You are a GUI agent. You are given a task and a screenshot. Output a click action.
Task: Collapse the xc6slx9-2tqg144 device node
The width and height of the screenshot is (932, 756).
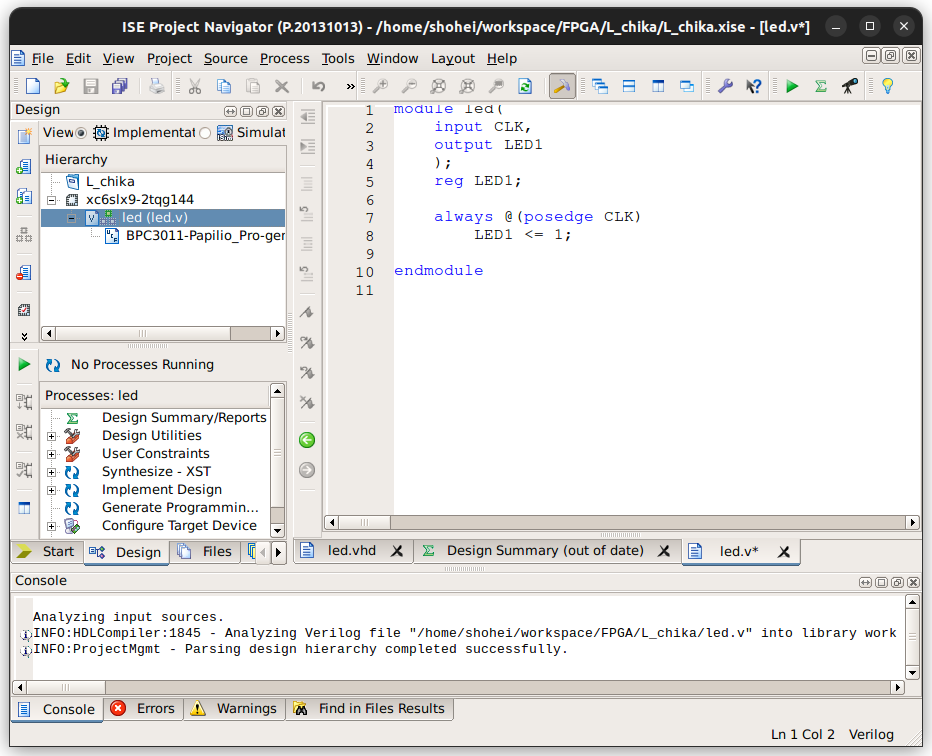(x=52, y=200)
